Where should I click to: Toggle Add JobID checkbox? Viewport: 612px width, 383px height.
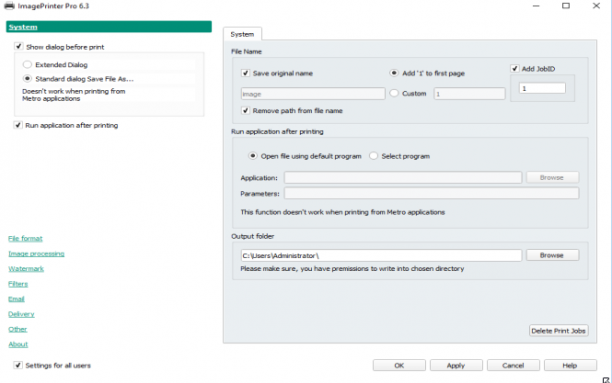click(x=514, y=69)
